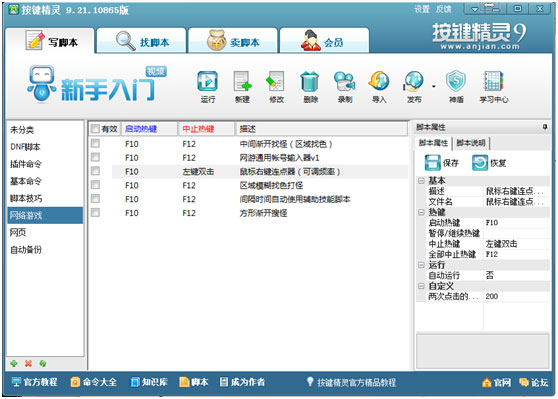Collapse the 运行 property group

(421, 265)
